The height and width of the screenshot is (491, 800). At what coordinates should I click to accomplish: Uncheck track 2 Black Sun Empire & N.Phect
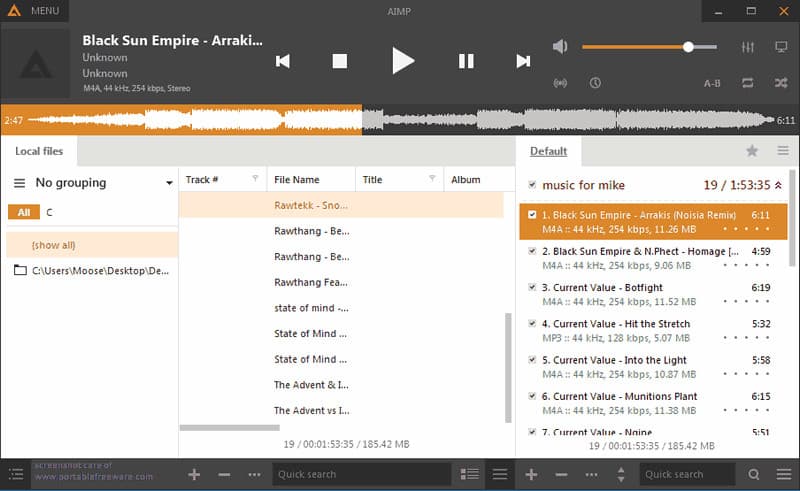click(x=532, y=251)
